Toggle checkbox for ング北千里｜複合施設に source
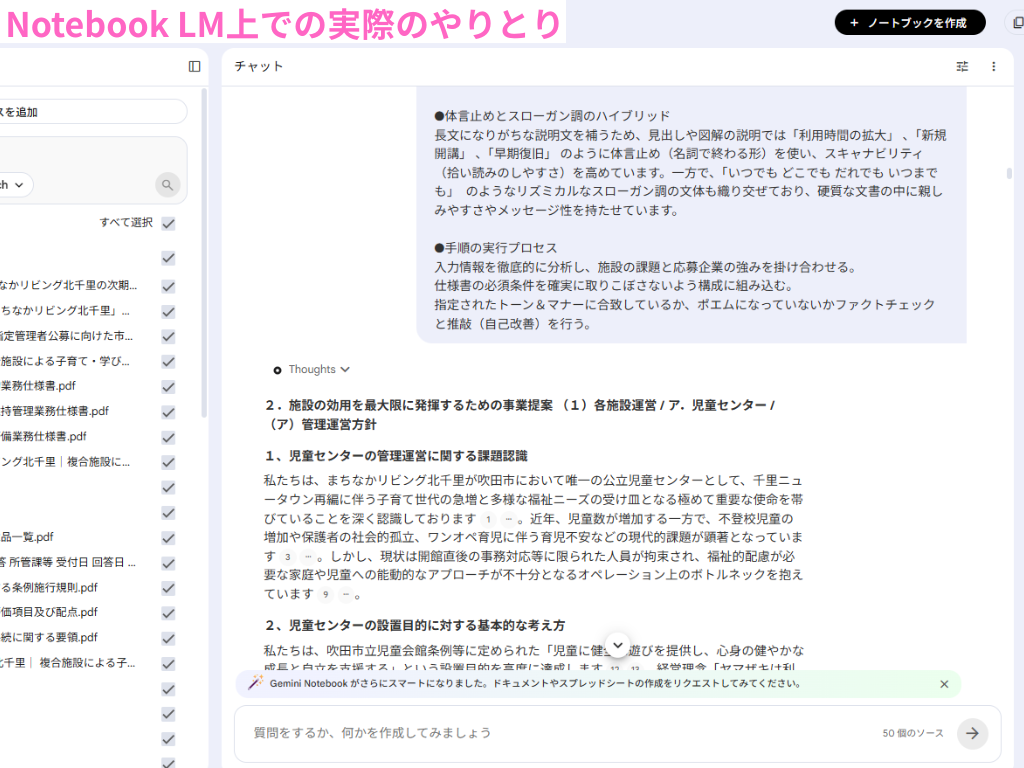 [168, 462]
